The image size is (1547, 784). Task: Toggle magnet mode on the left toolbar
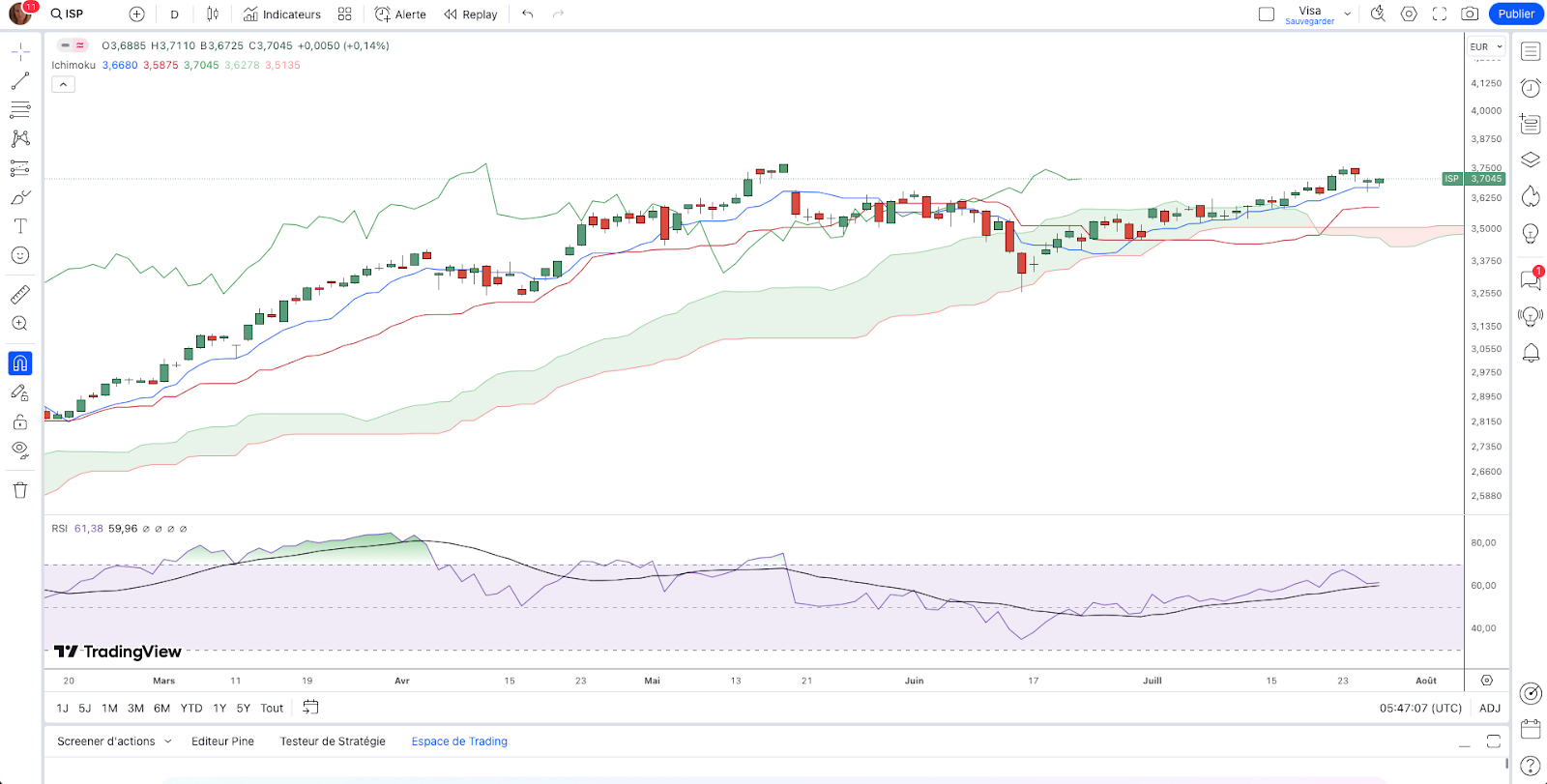[x=19, y=363]
